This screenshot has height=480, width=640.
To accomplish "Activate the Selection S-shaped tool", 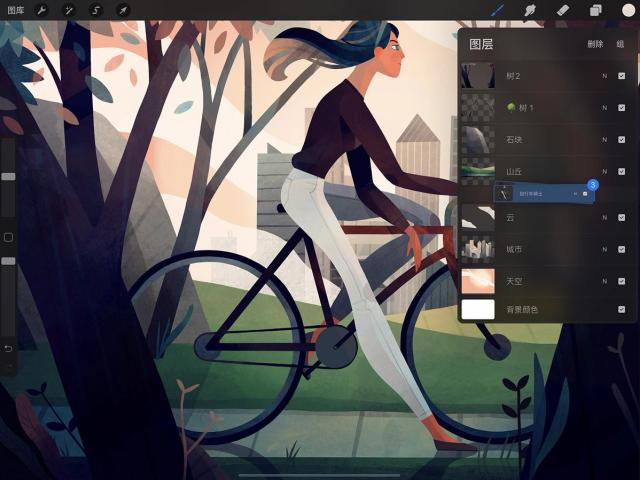I will 96,10.
